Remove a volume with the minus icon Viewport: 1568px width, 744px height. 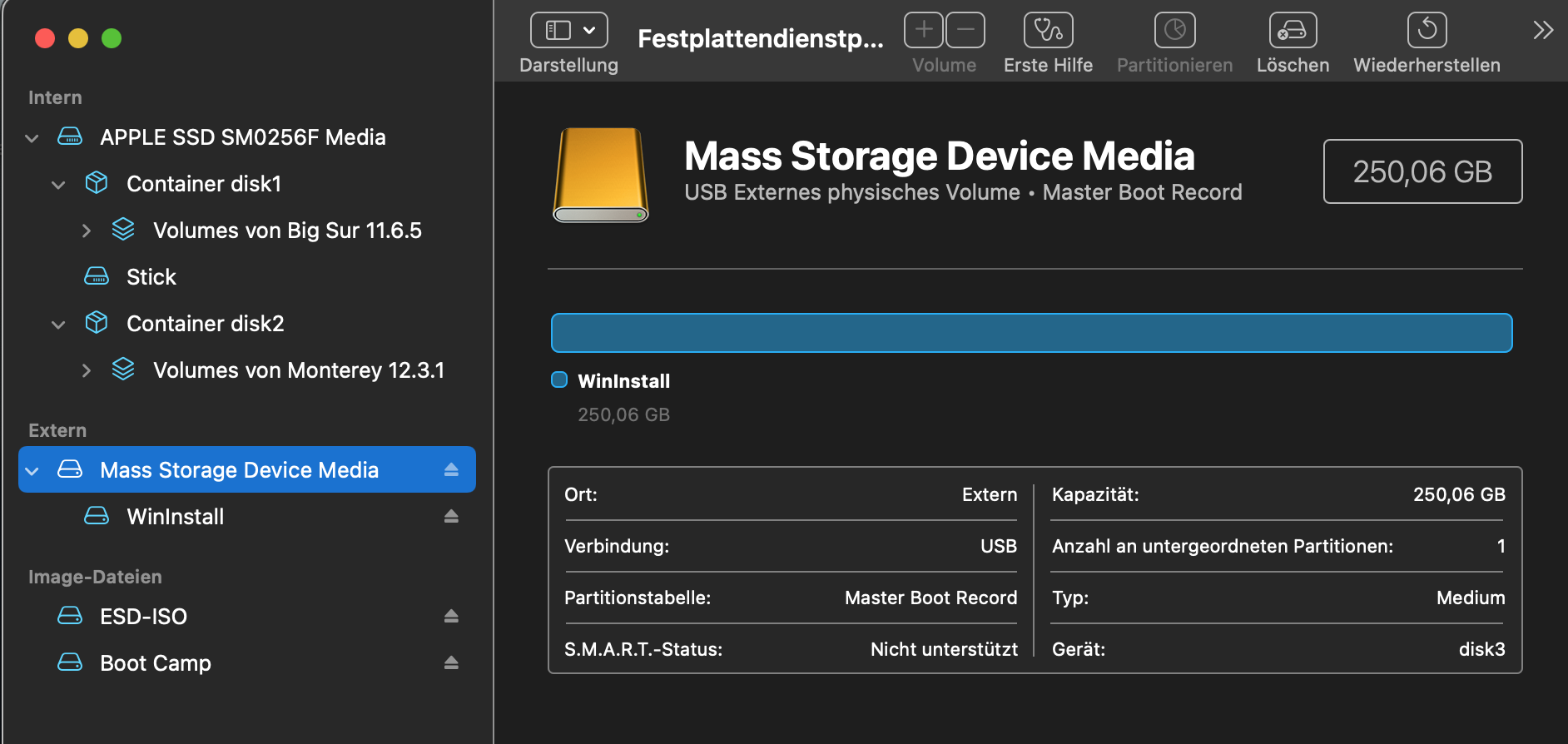965,31
